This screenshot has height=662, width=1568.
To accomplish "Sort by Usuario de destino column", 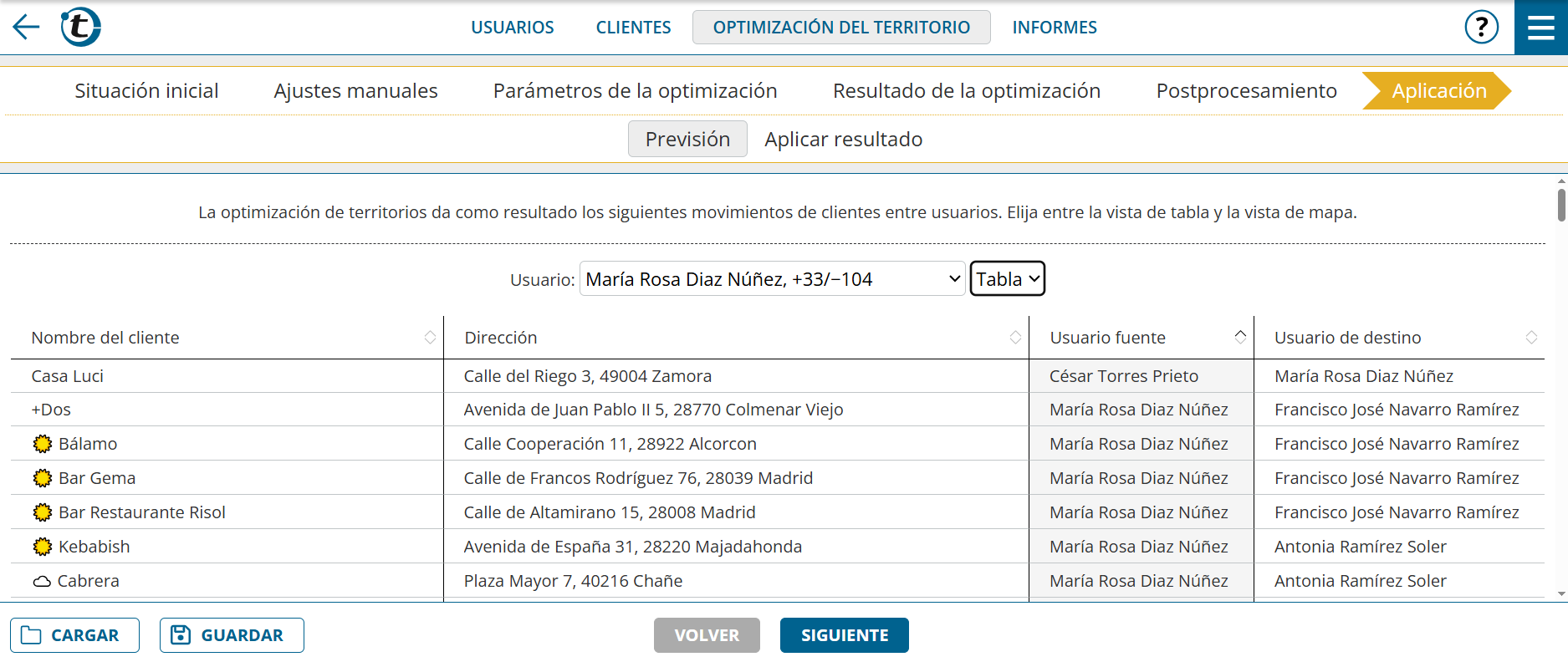I will (1530, 338).
